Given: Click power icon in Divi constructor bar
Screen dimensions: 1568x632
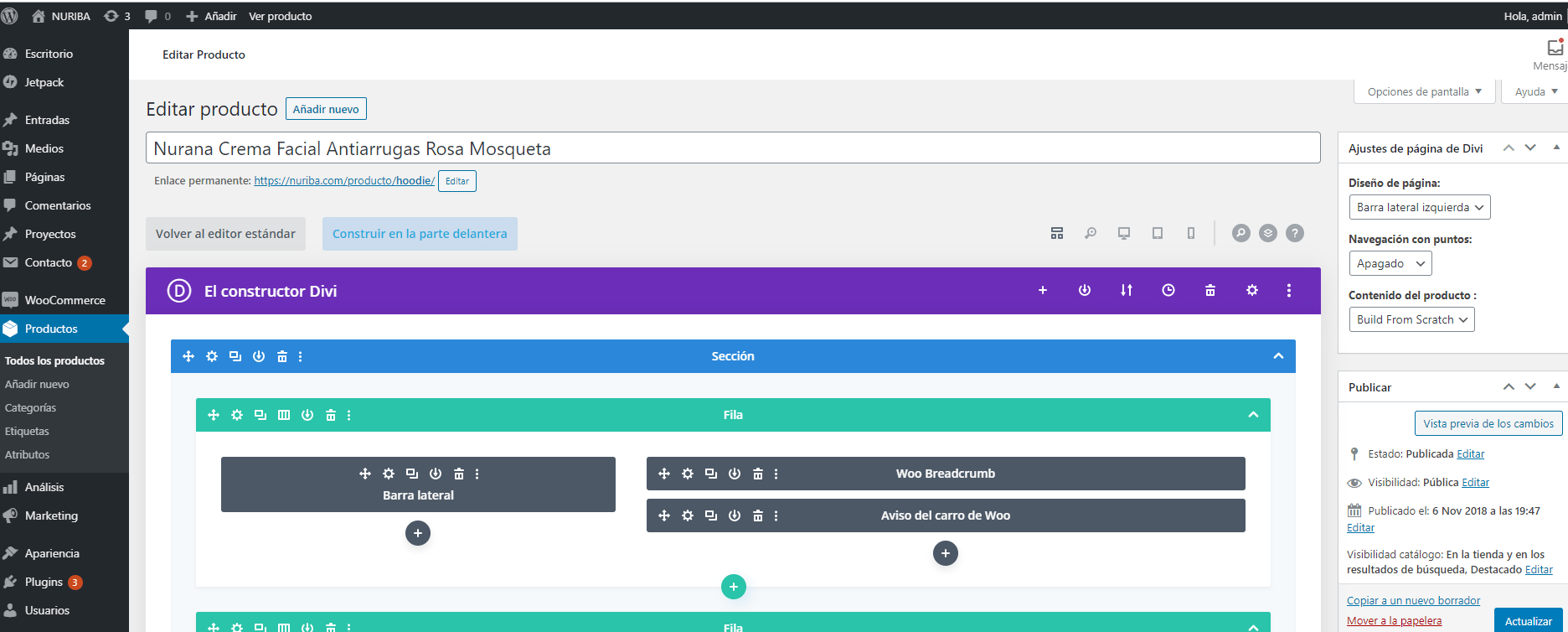Looking at the screenshot, I should [x=1085, y=290].
